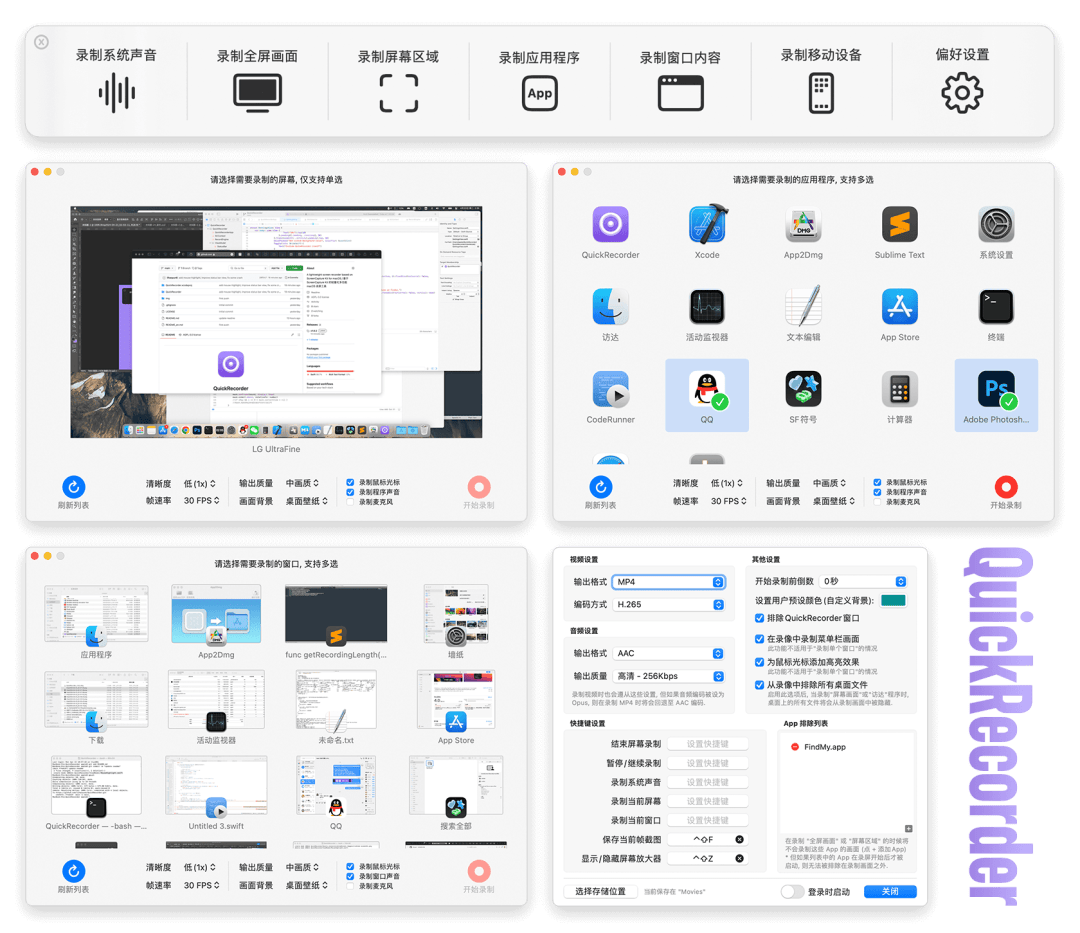This screenshot has height=933, width=1080.
Task: Toggle 录制程序声音 in the screen selection window
Action: (350, 492)
